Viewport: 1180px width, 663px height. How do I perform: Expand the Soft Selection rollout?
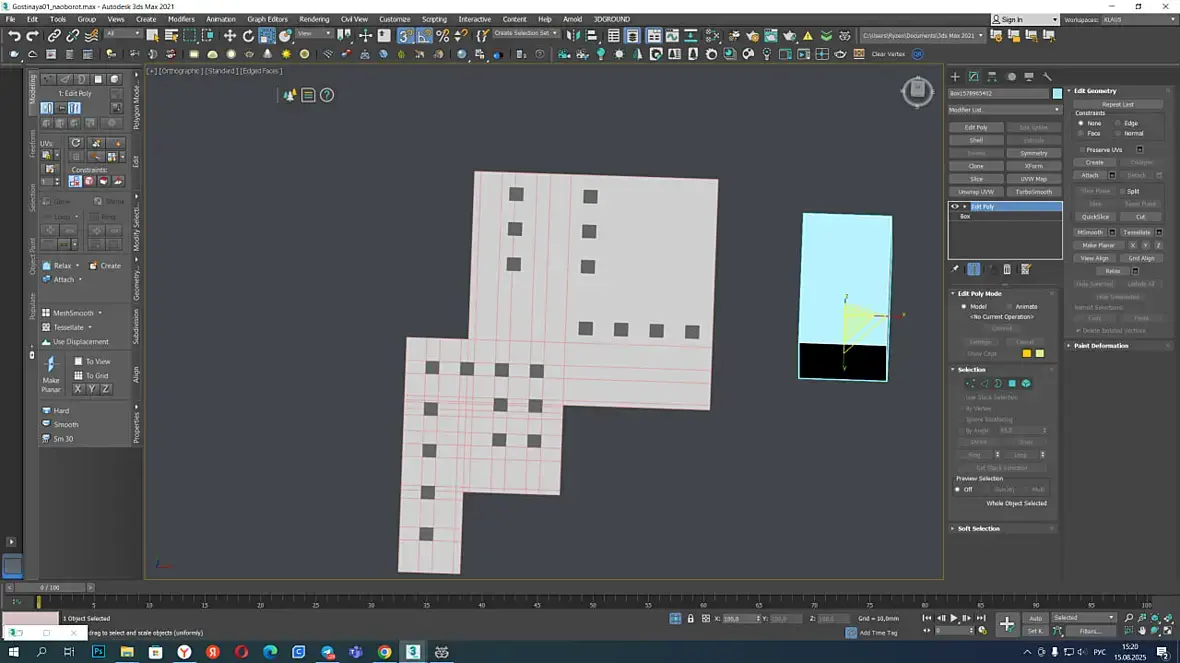[978, 528]
